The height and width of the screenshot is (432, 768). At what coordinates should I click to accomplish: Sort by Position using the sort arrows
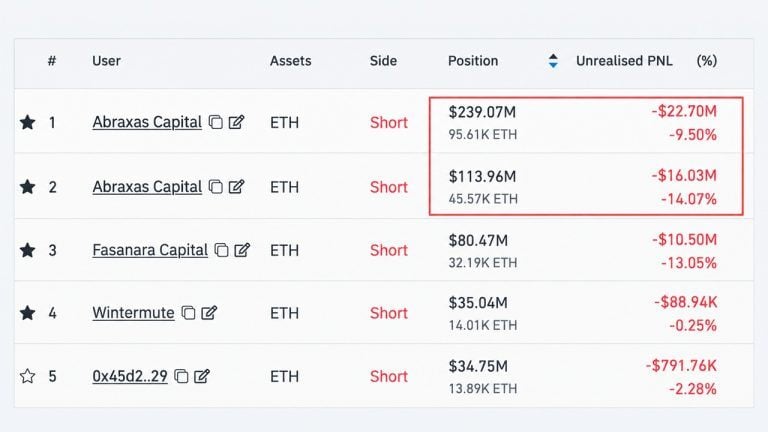[x=553, y=61]
